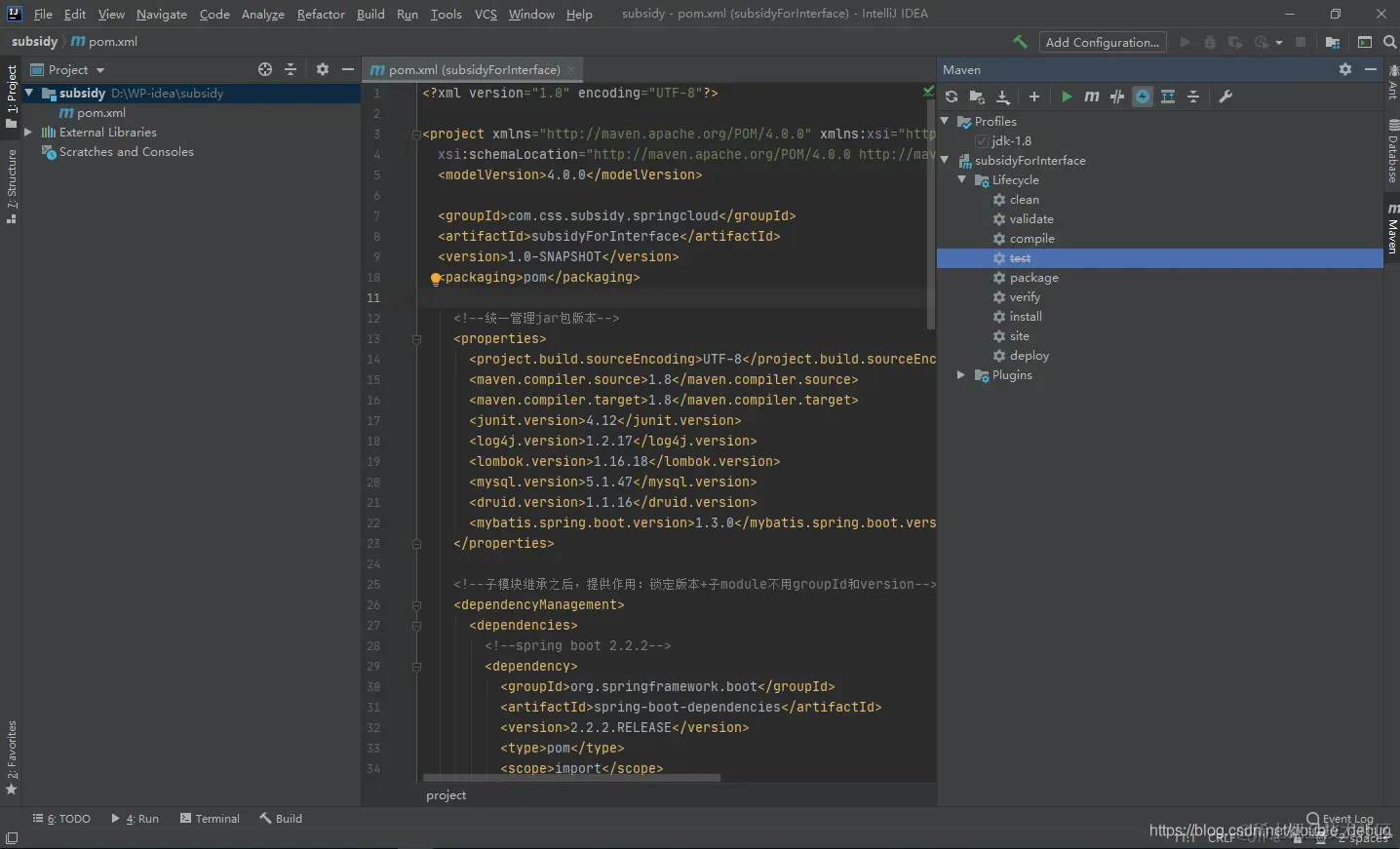Open the Refactor menu

point(321,14)
